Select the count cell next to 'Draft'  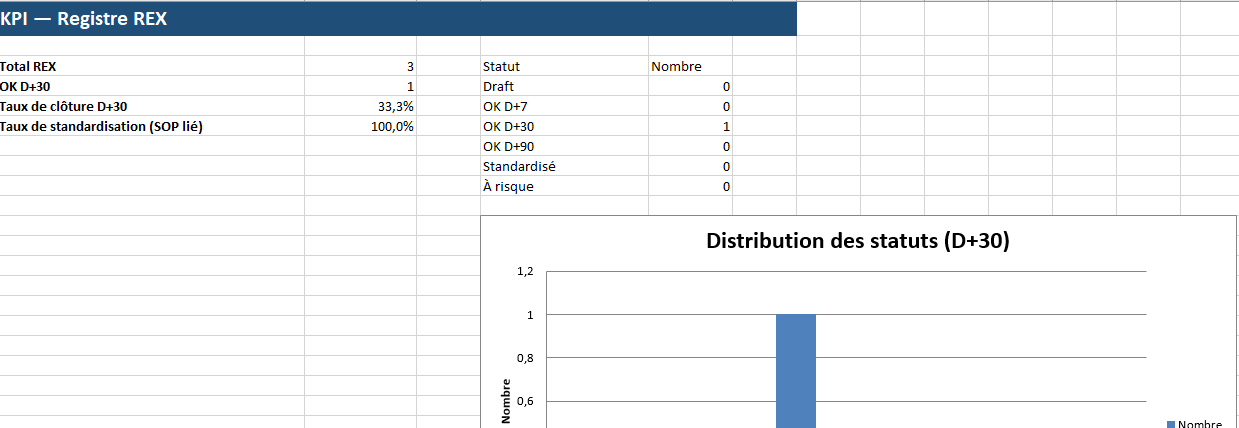click(690, 87)
